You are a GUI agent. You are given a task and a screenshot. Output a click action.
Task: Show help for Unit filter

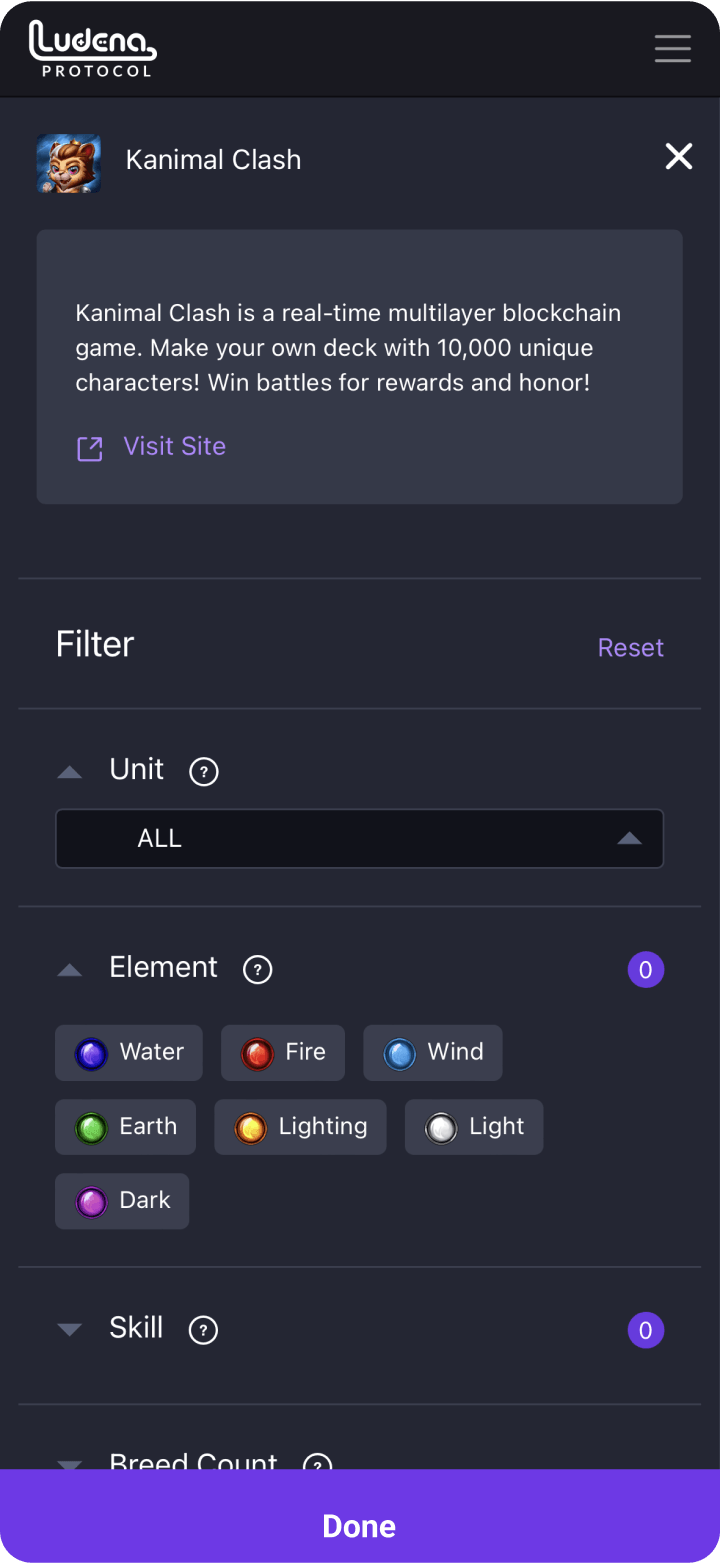[x=204, y=771]
